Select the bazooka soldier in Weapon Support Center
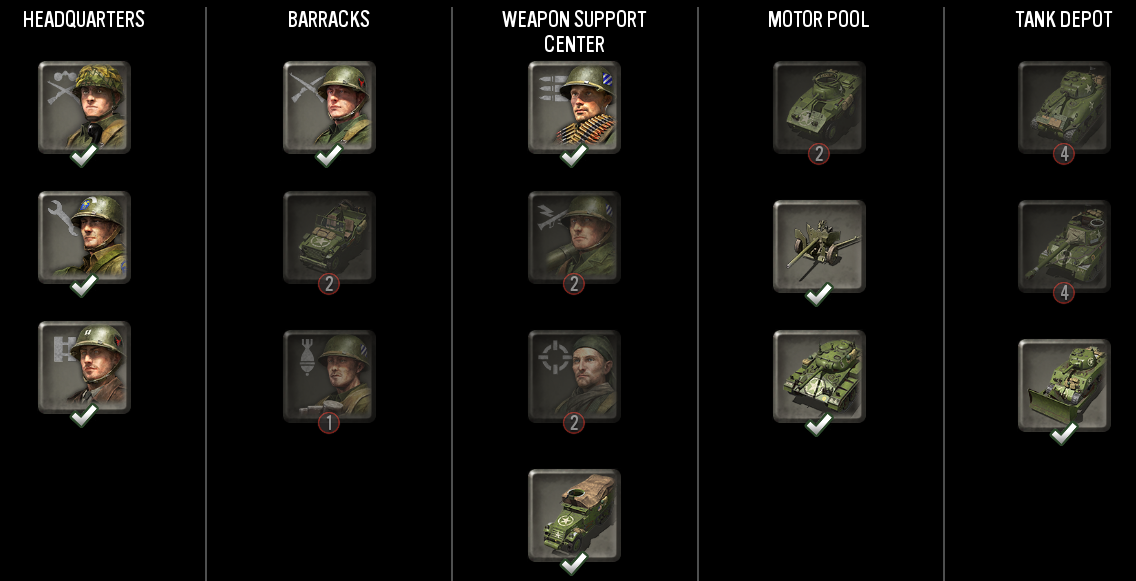1136x581 pixels. point(574,237)
